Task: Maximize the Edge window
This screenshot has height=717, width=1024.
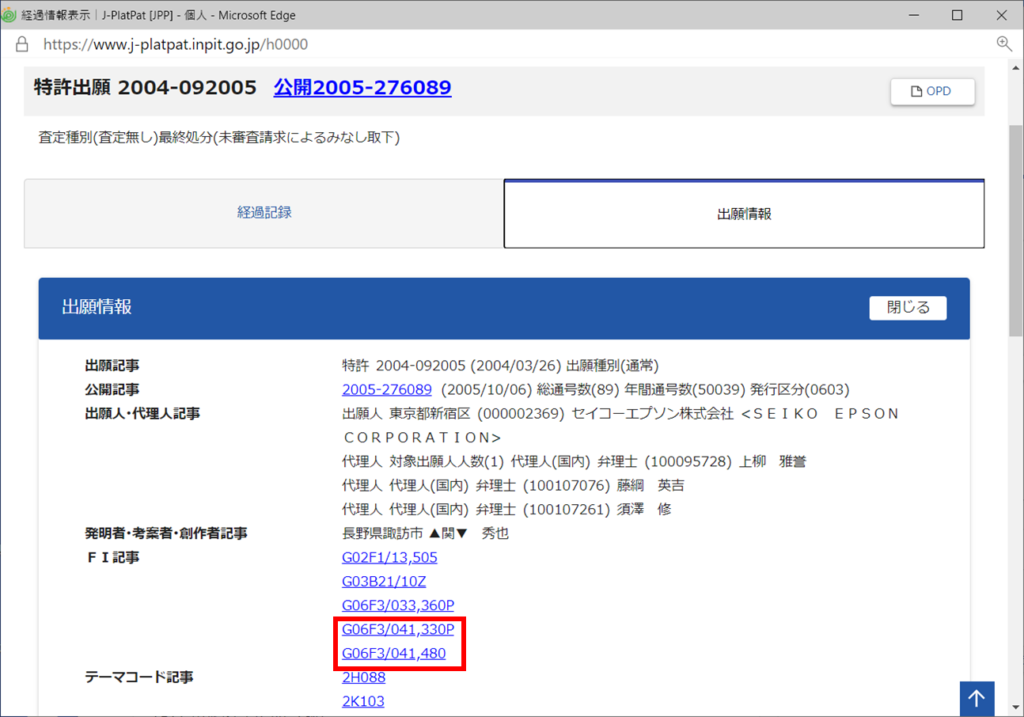Action: click(957, 15)
